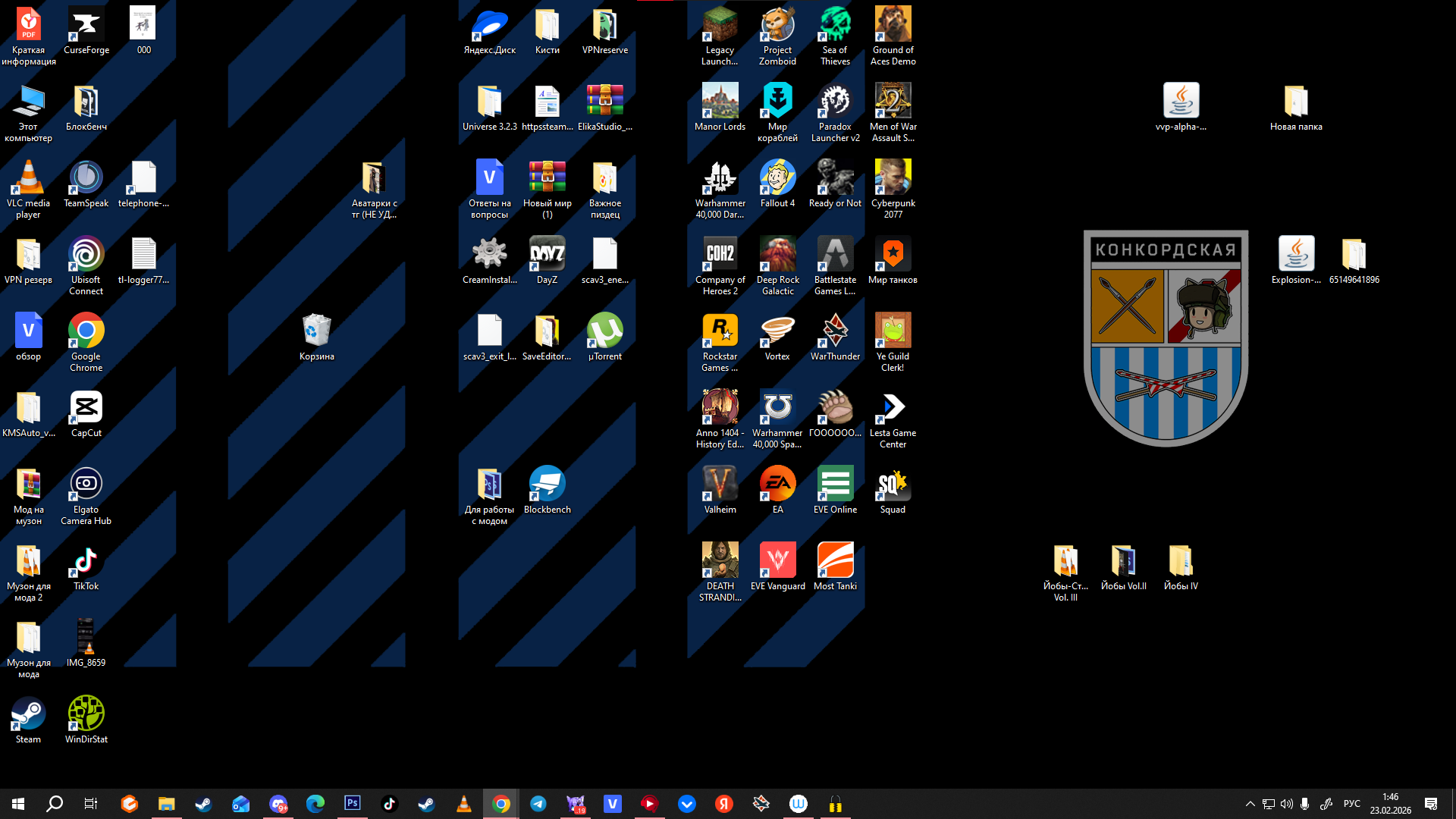
Task: Open Telegram from the taskbar
Action: point(538,803)
